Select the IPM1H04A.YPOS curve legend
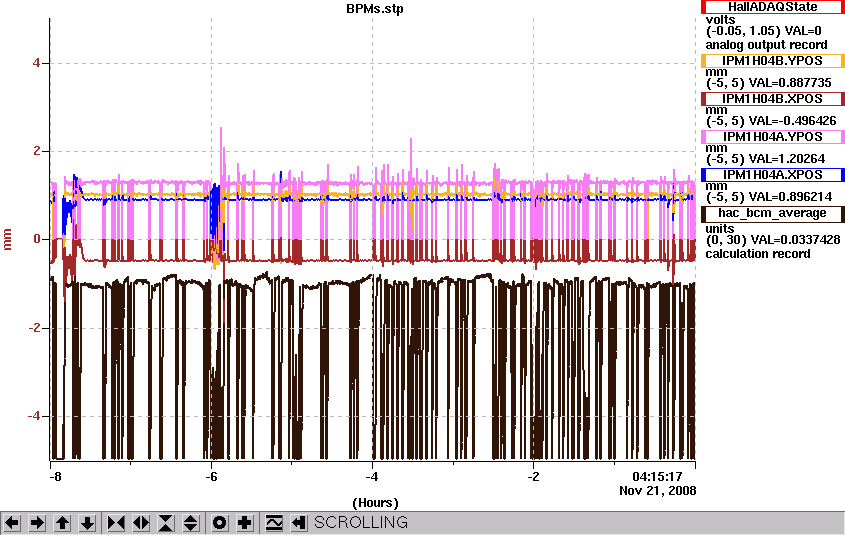This screenshot has height=535, width=845. (773, 137)
